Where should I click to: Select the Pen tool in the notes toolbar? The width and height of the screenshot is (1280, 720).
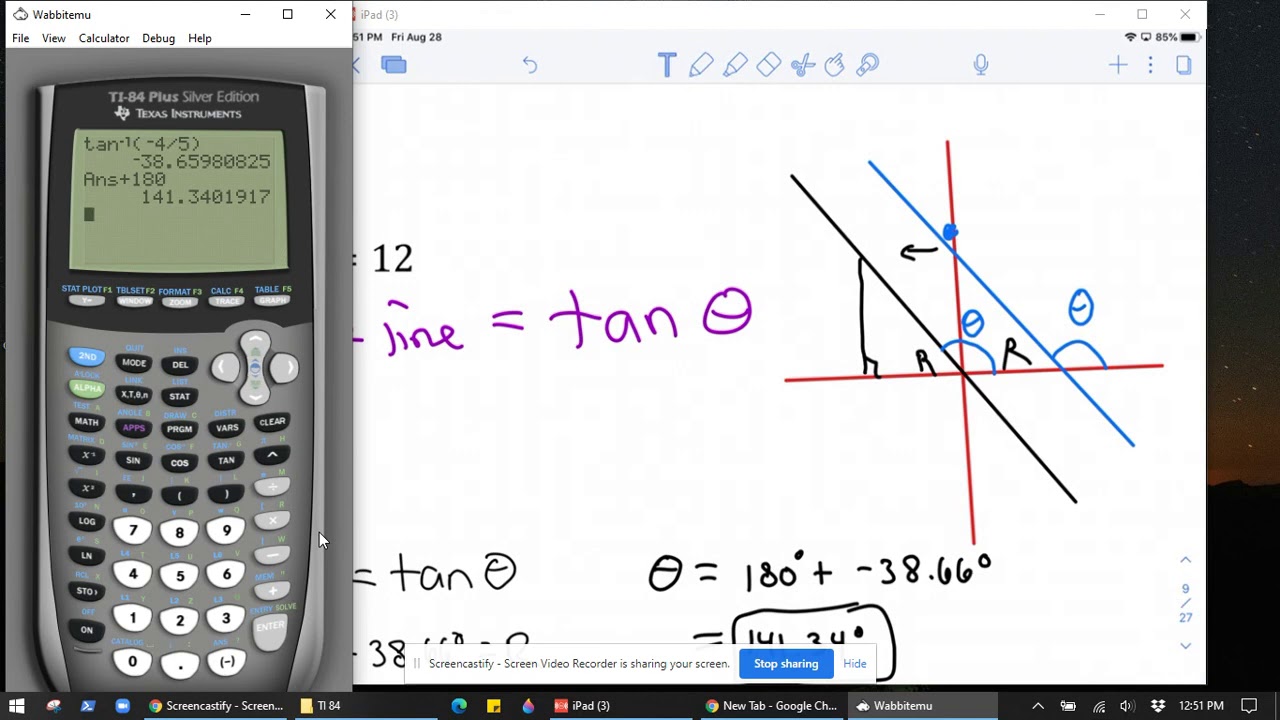(701, 65)
